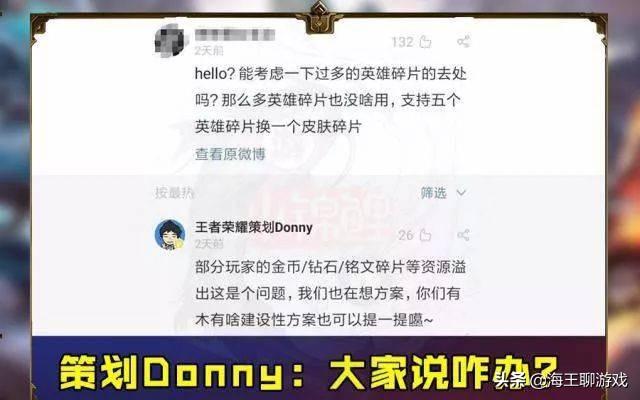Open the blurred commenter's avatar
The height and width of the screenshot is (400, 640).
(x=170, y=40)
